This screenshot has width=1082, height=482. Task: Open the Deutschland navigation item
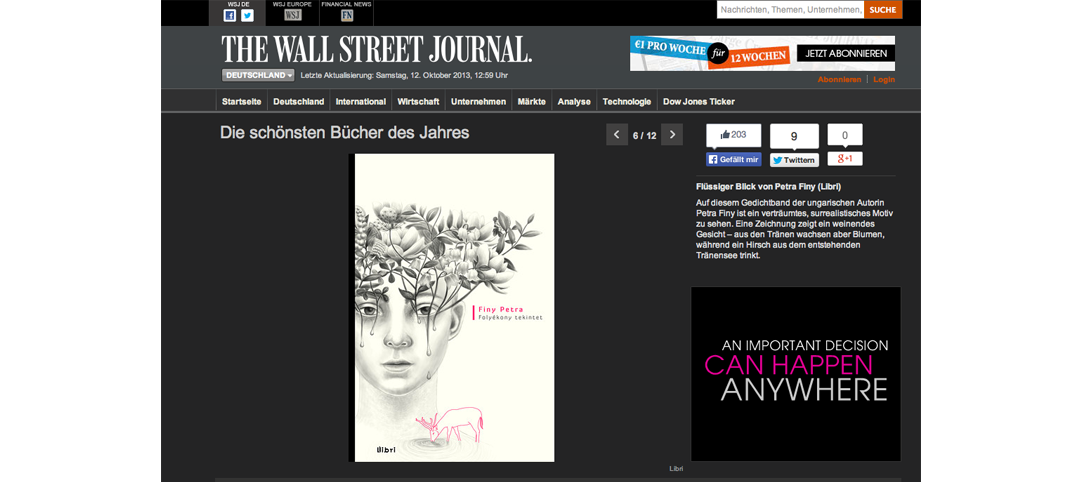coord(298,102)
